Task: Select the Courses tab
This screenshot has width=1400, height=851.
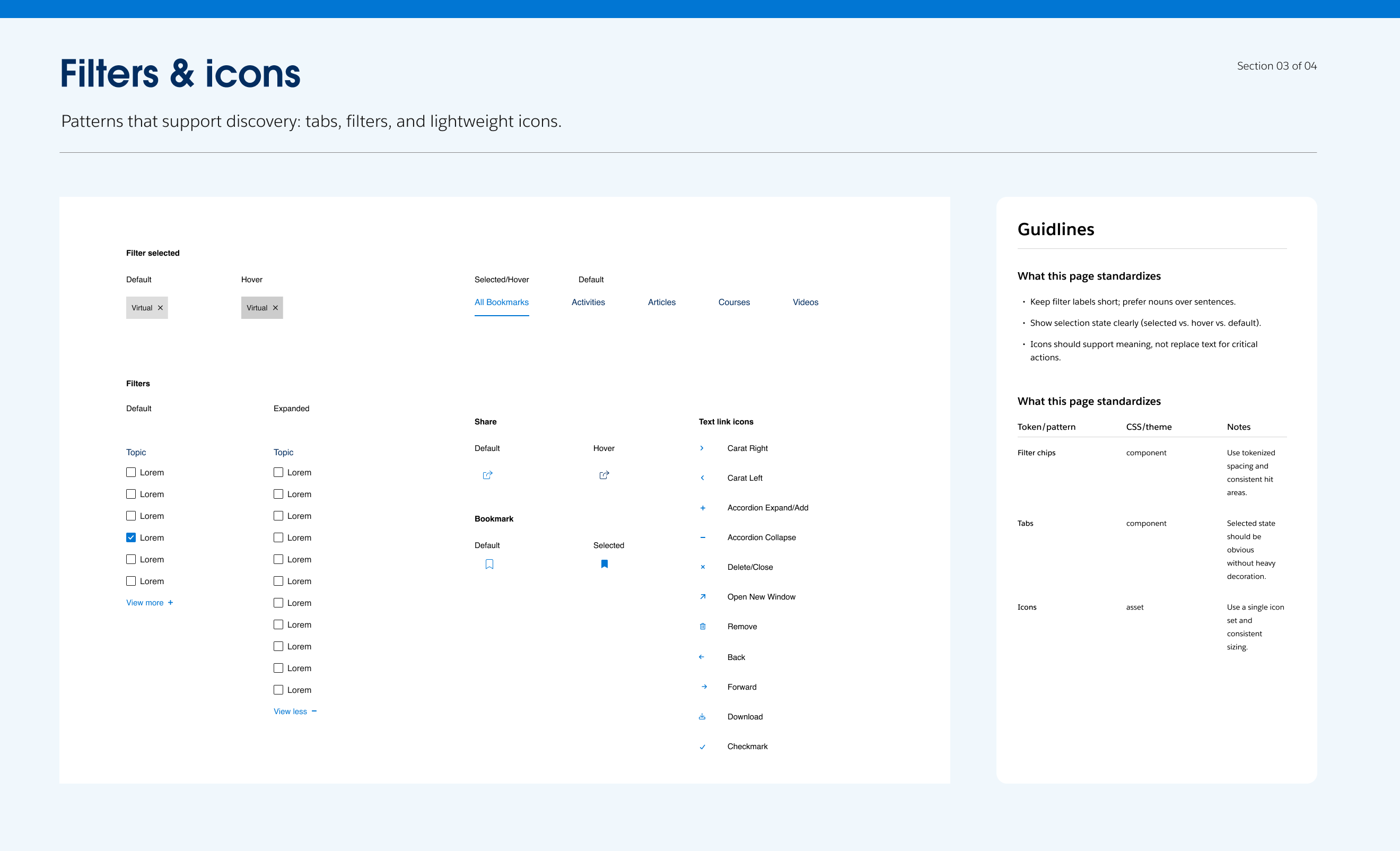Action: (x=733, y=302)
